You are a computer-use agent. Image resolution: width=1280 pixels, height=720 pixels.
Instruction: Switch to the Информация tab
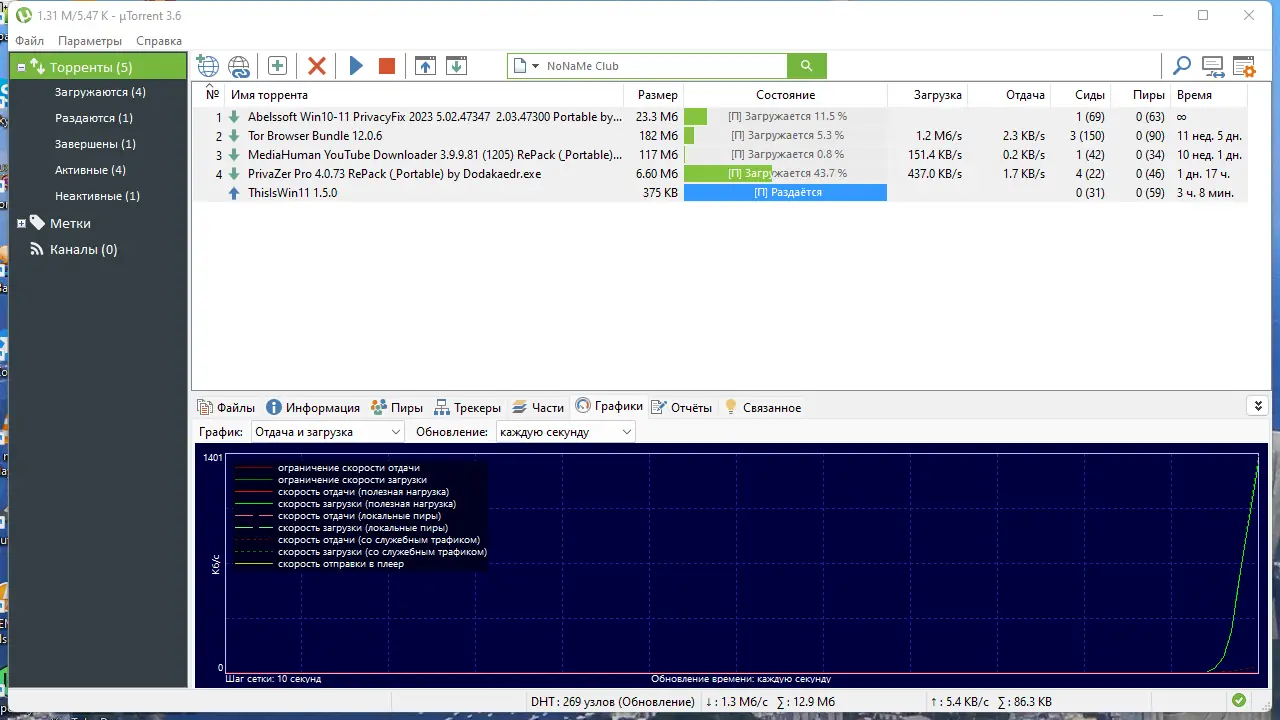[x=313, y=408]
